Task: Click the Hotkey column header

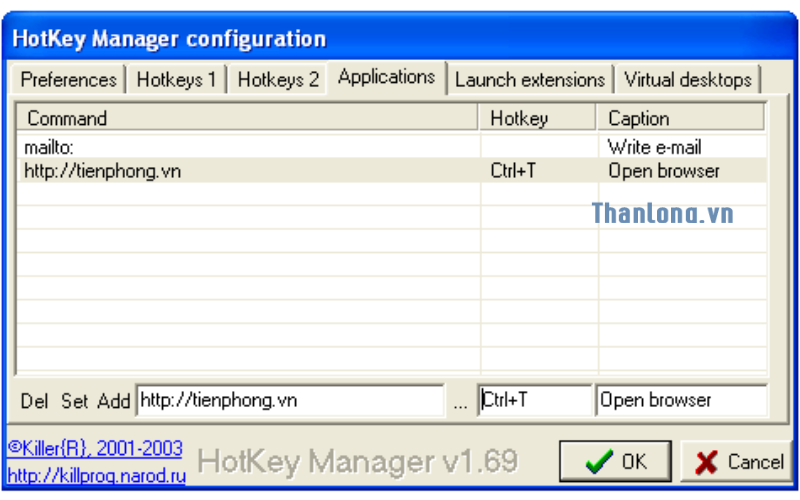Action: point(538,118)
